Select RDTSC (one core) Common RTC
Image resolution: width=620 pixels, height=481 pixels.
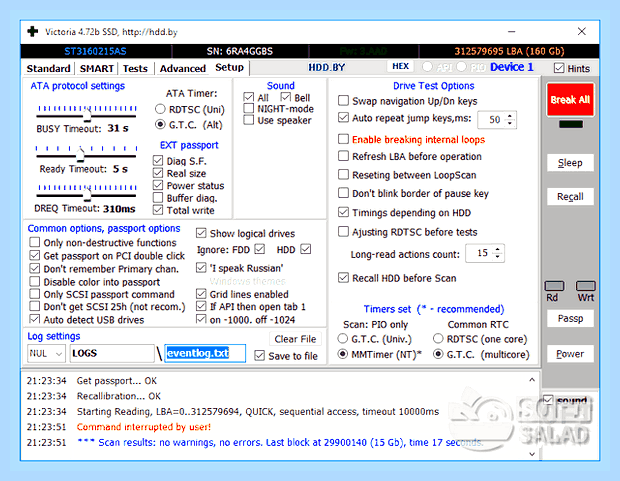pos(438,339)
